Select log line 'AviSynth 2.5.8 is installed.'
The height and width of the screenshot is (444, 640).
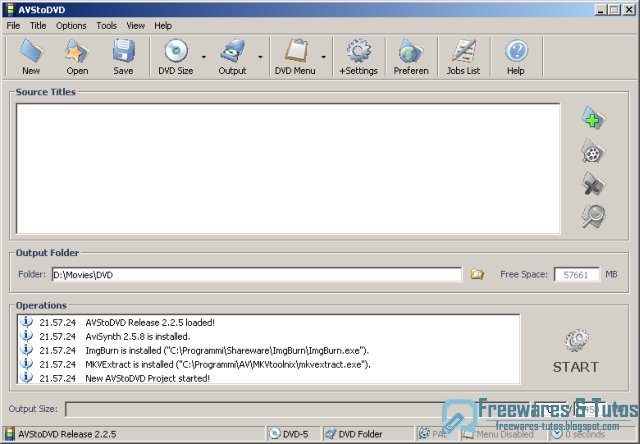coord(138,337)
